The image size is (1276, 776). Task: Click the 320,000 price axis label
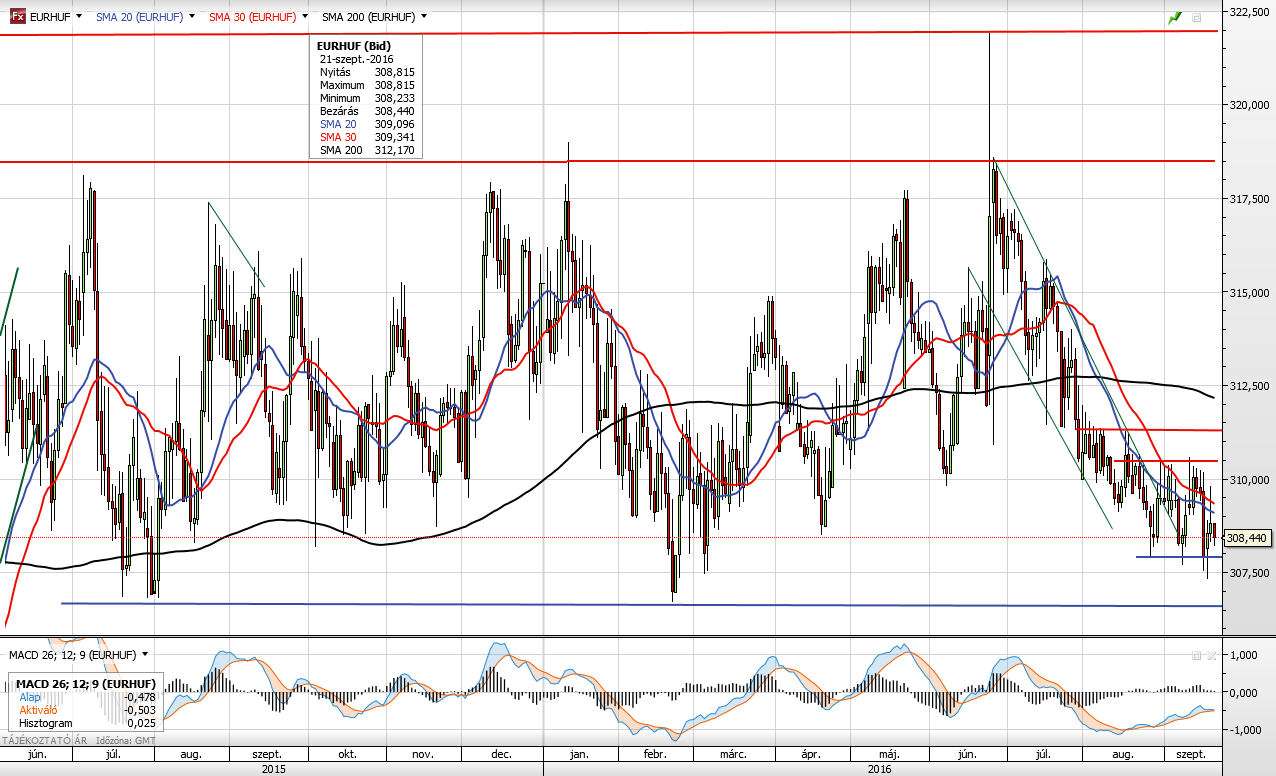1249,105
